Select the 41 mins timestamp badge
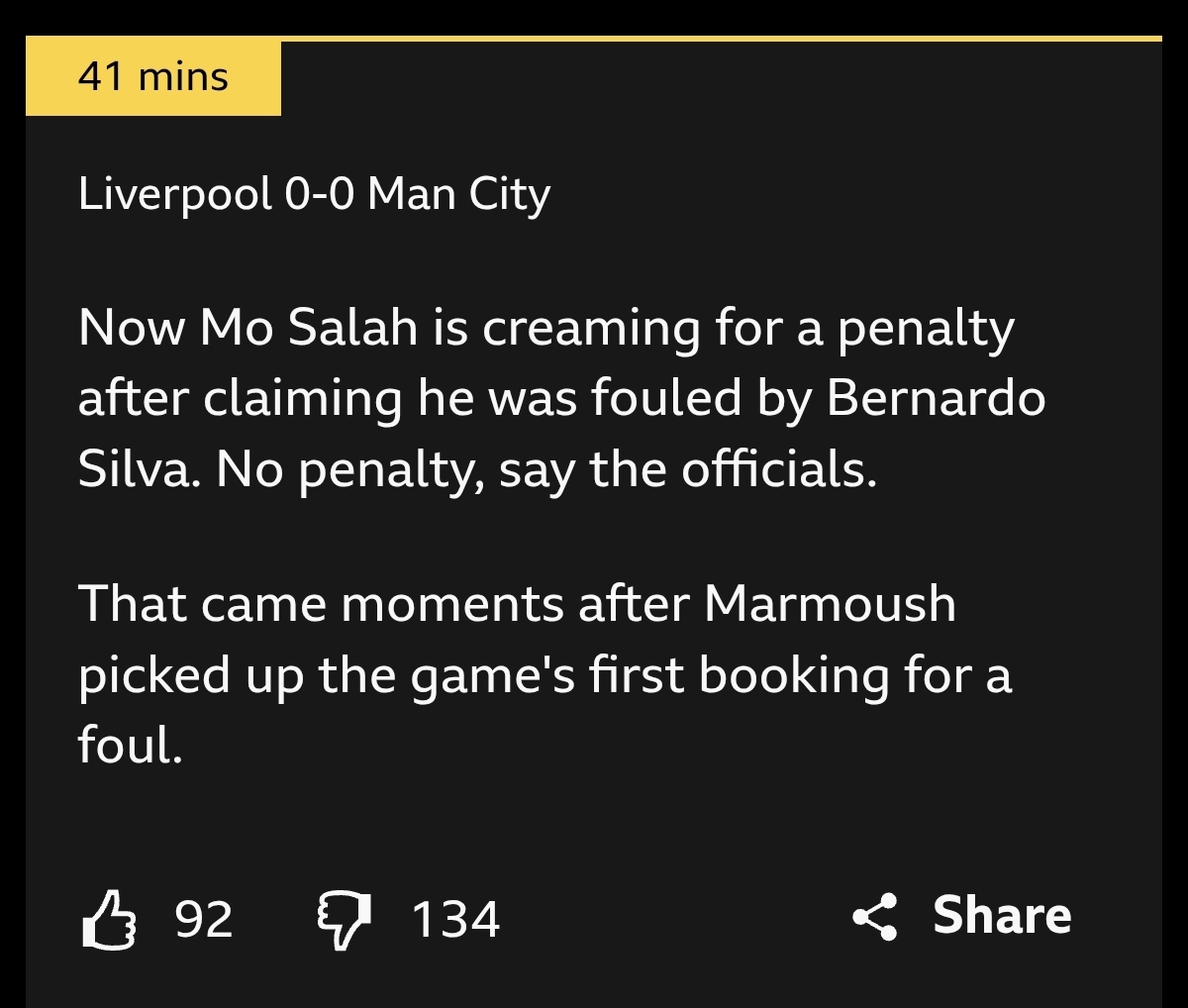 click(153, 78)
